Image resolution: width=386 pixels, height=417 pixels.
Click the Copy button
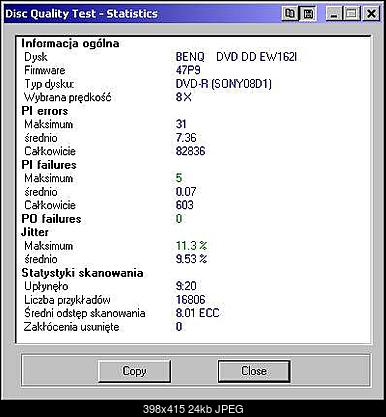(x=134, y=371)
